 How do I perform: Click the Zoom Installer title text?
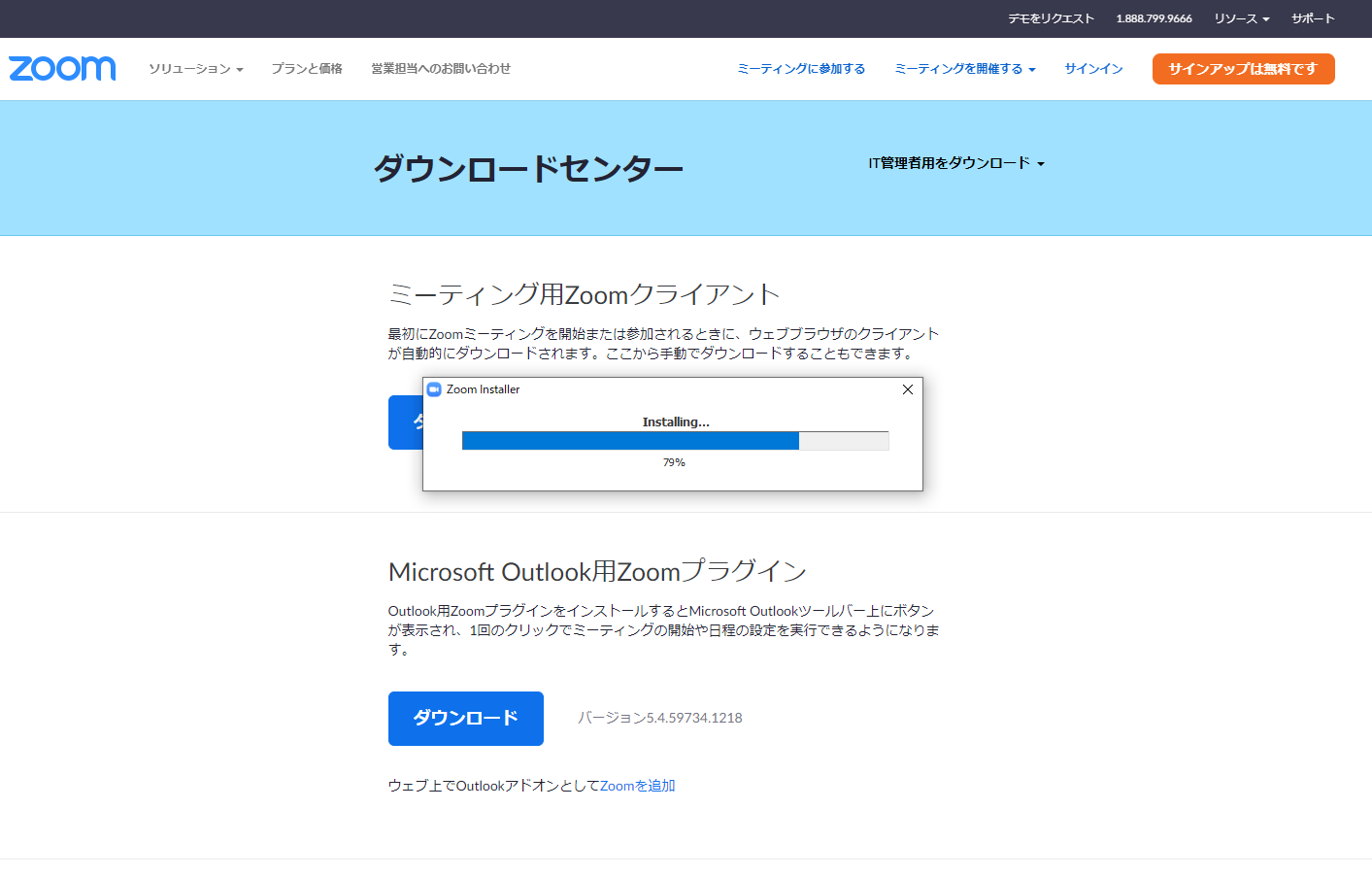[x=484, y=389]
